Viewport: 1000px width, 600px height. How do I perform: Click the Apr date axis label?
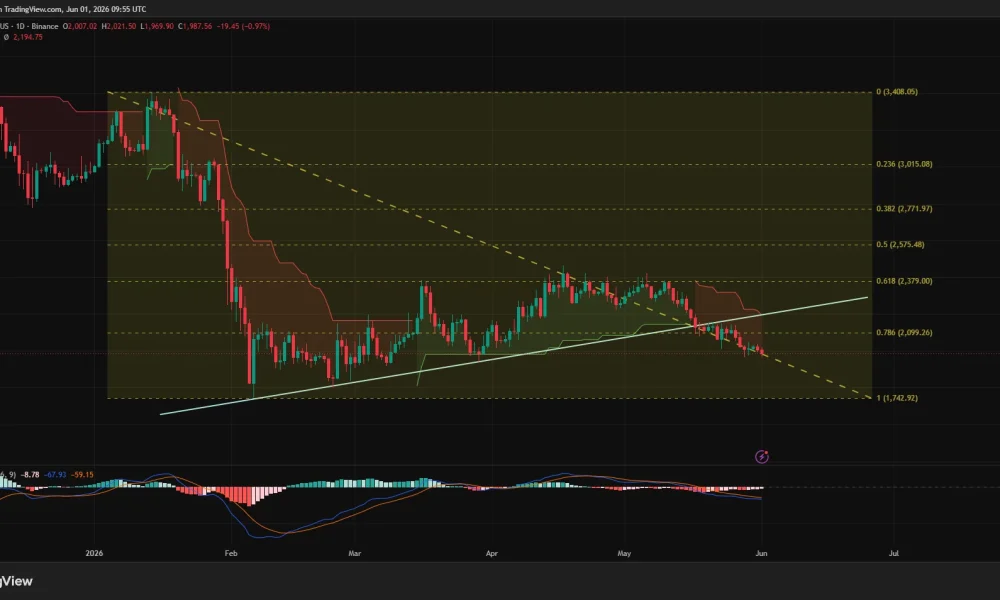click(492, 553)
